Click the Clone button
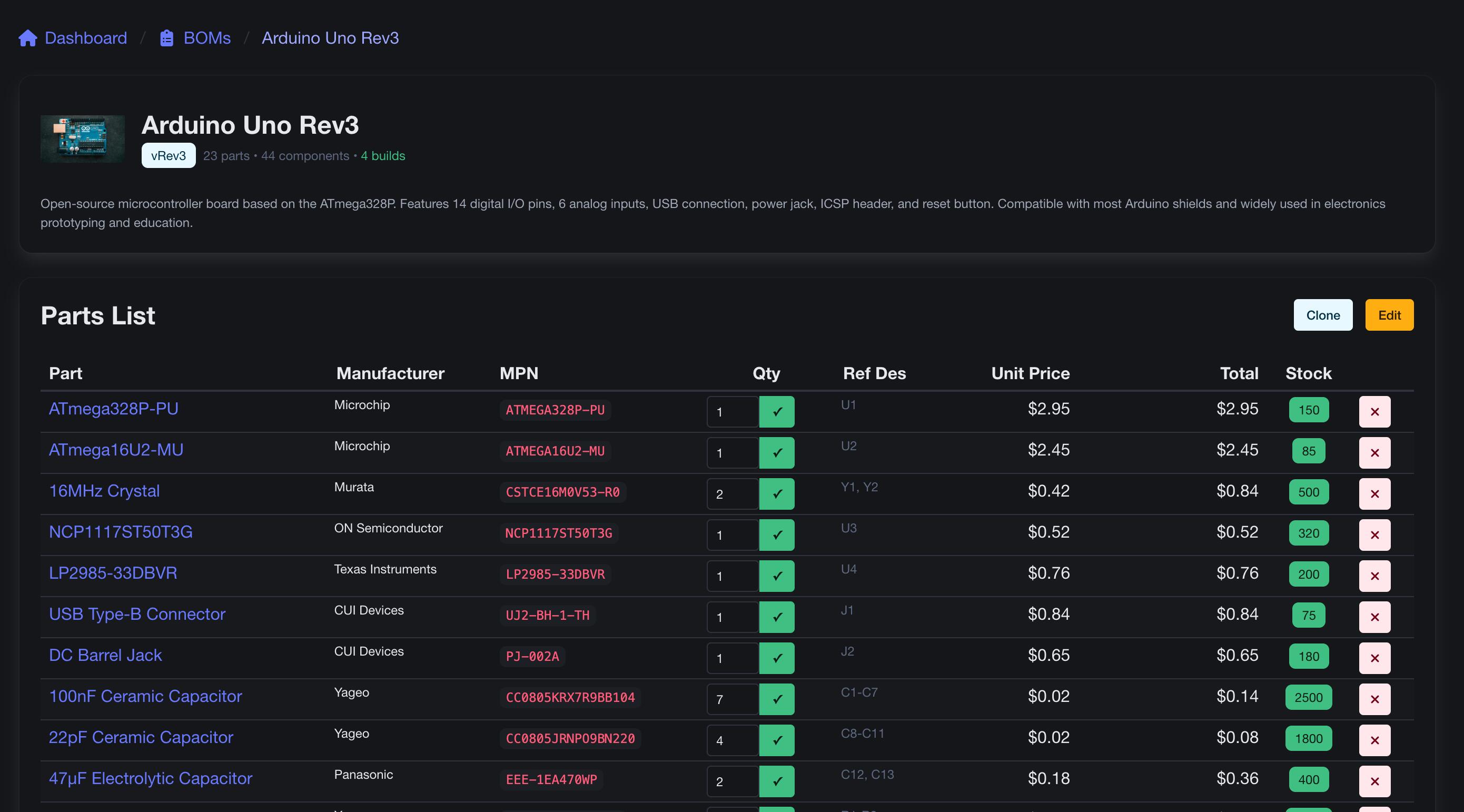Screen dimensions: 1464x812 [1322, 315]
